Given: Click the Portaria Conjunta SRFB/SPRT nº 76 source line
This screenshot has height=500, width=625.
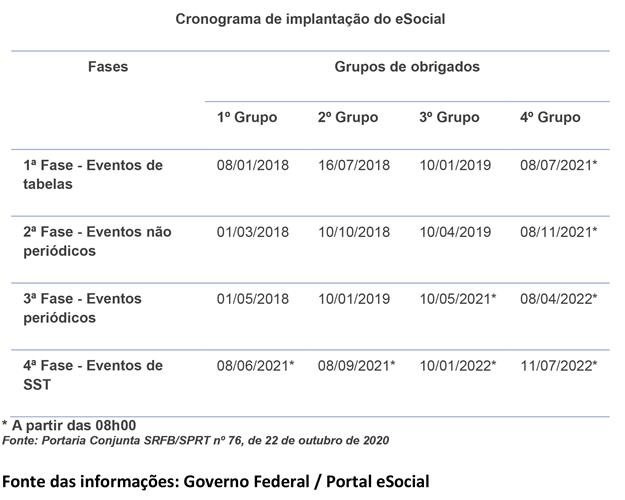Looking at the screenshot, I should click(196, 440).
